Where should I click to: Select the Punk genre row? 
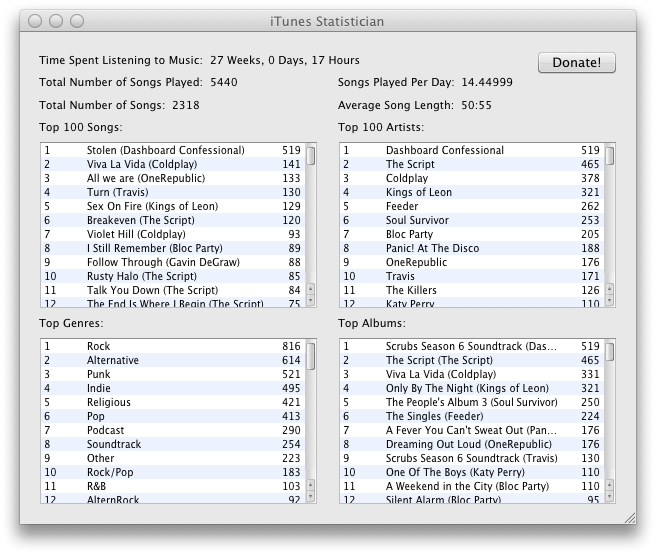173,374
